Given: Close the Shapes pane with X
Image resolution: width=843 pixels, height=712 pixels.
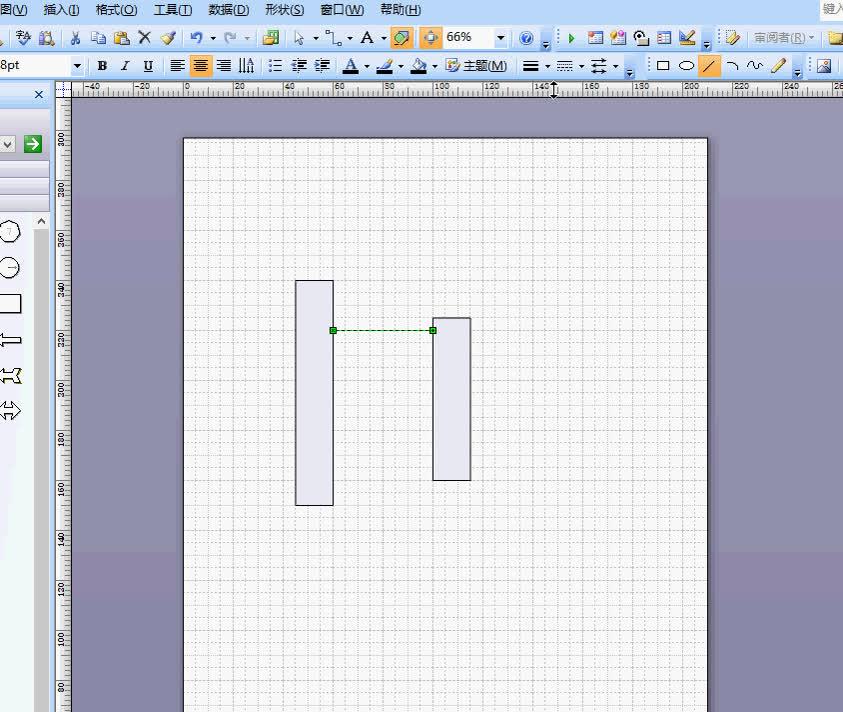Looking at the screenshot, I should [39, 95].
